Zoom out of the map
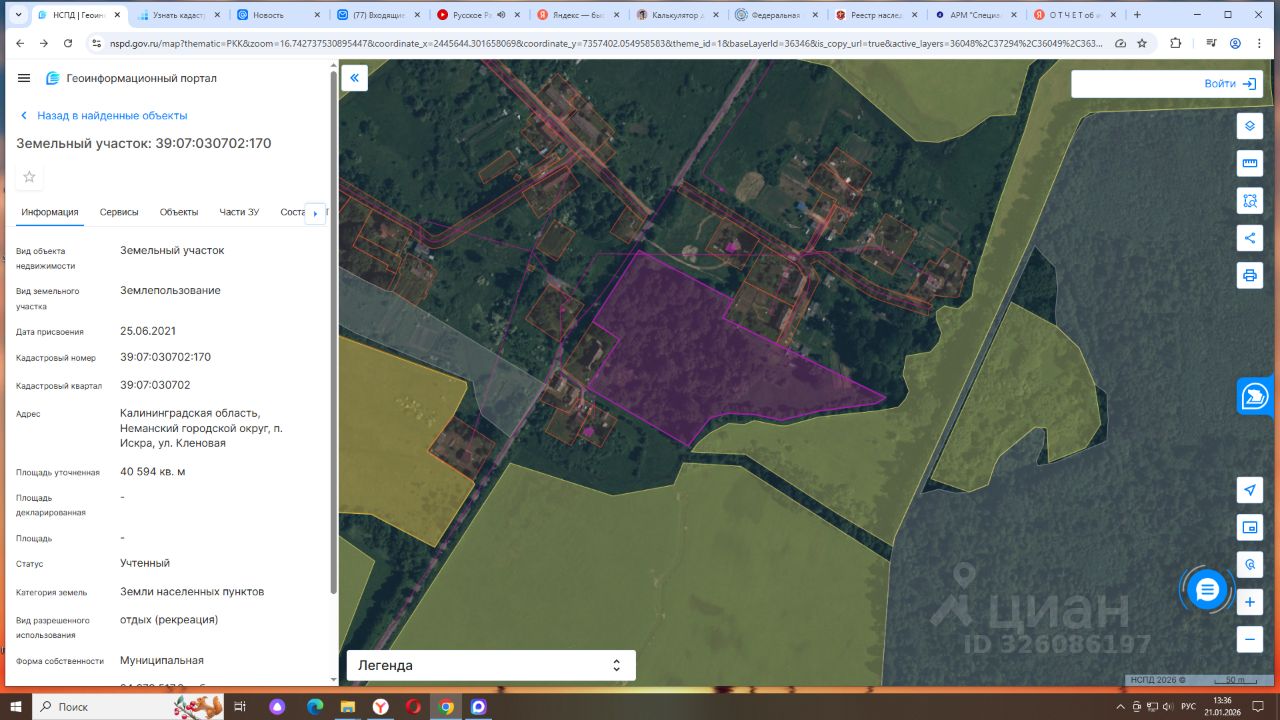 (1249, 639)
